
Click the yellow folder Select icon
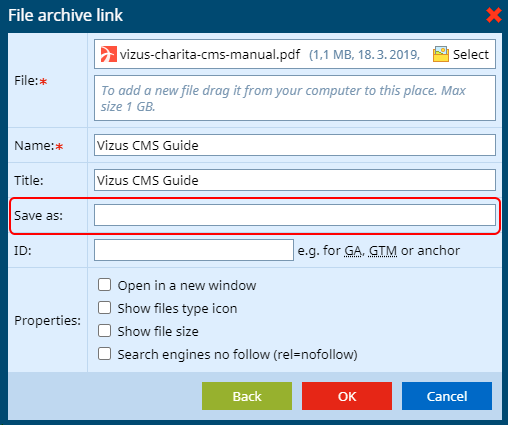pos(441,54)
